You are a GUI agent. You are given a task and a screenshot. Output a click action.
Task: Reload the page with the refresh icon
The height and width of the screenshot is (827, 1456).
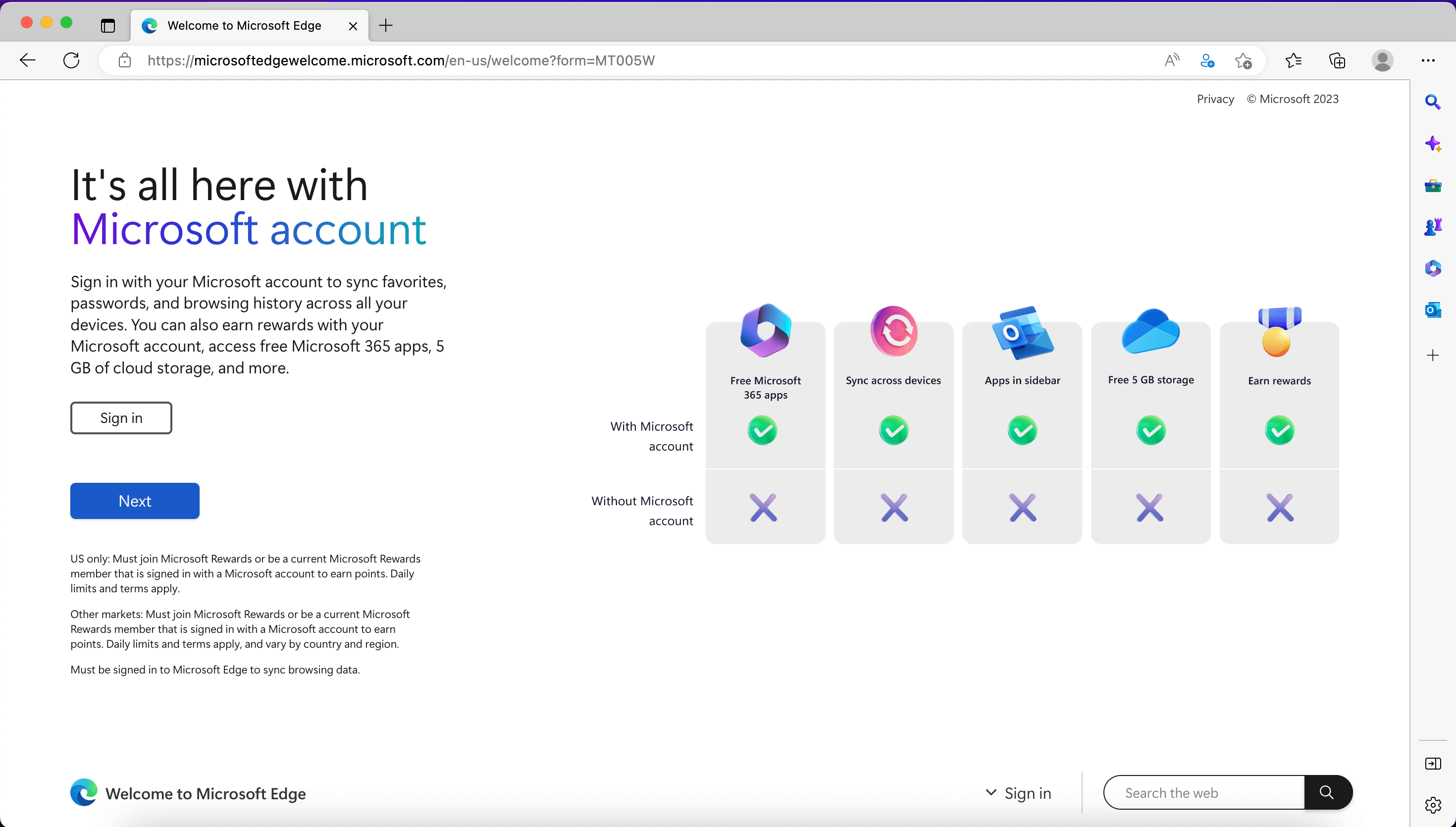point(71,60)
